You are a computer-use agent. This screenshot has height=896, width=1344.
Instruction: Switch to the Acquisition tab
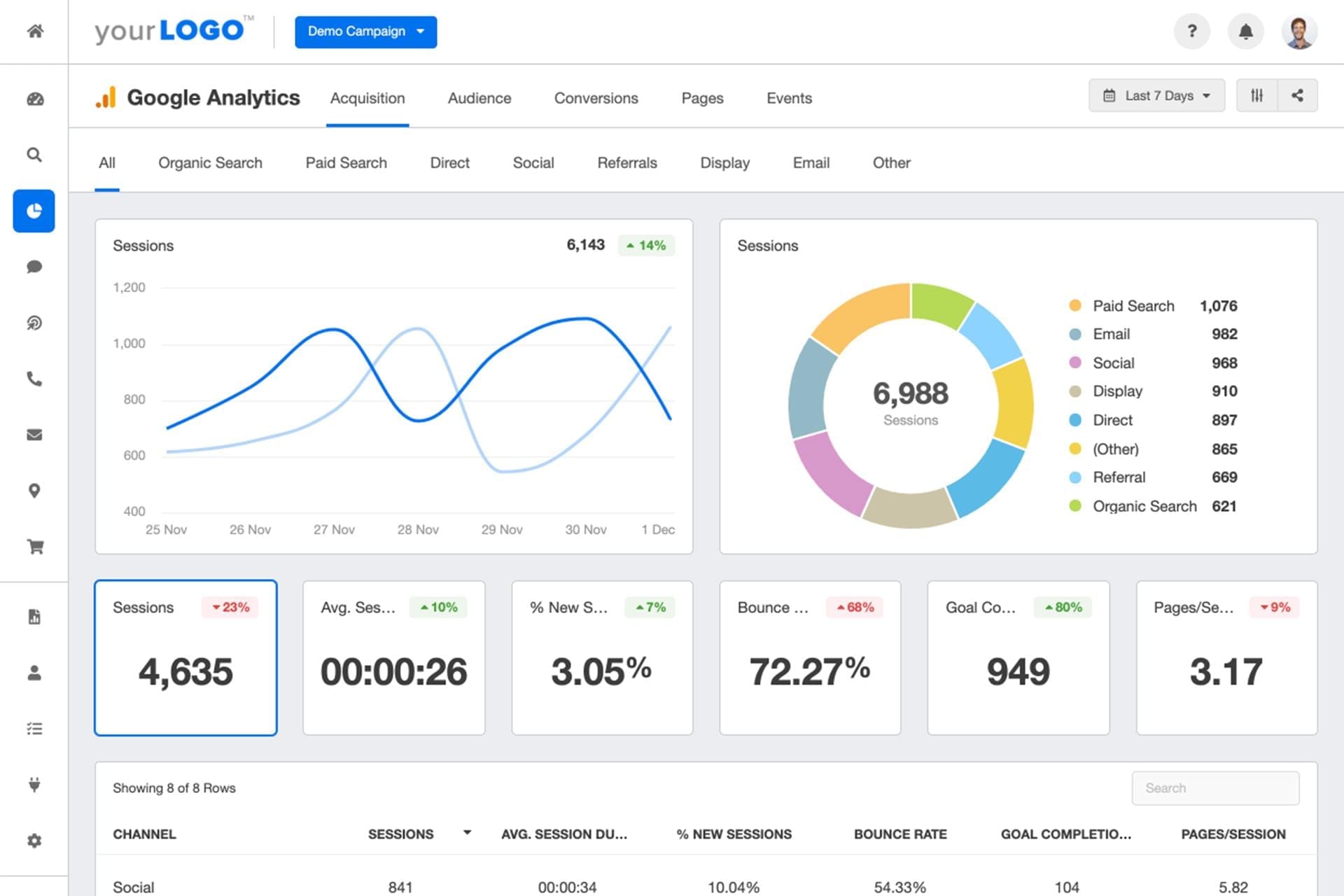pyautogui.click(x=367, y=98)
